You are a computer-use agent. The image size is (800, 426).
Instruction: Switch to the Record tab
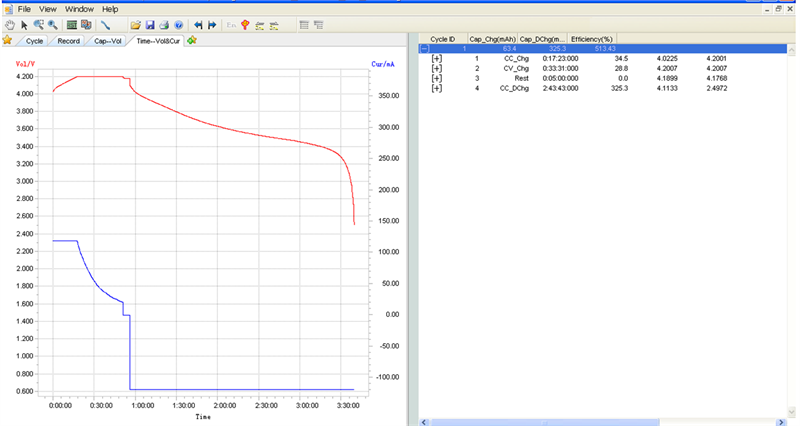click(68, 41)
